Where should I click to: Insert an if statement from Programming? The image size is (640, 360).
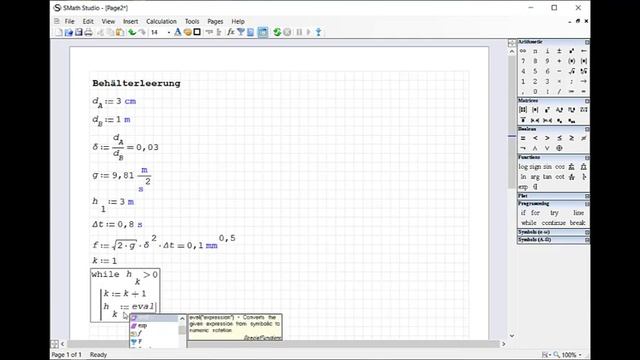coord(523,213)
